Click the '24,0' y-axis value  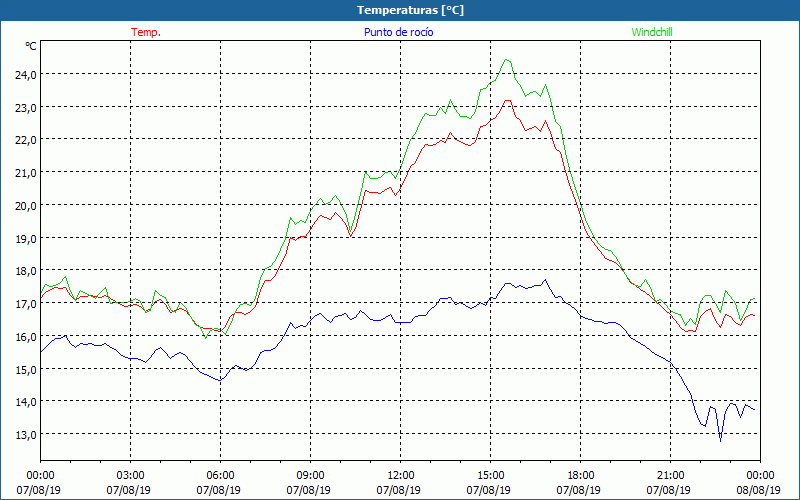click(x=26, y=74)
